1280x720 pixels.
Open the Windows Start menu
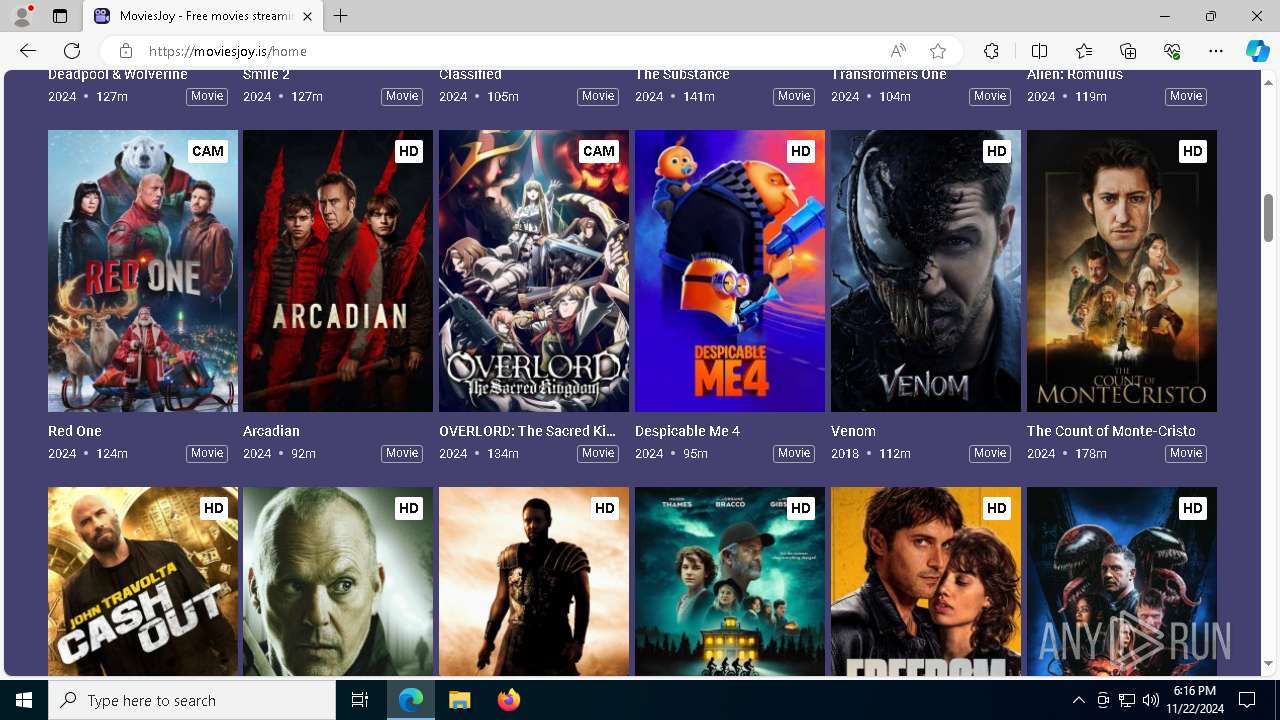tap(24, 700)
